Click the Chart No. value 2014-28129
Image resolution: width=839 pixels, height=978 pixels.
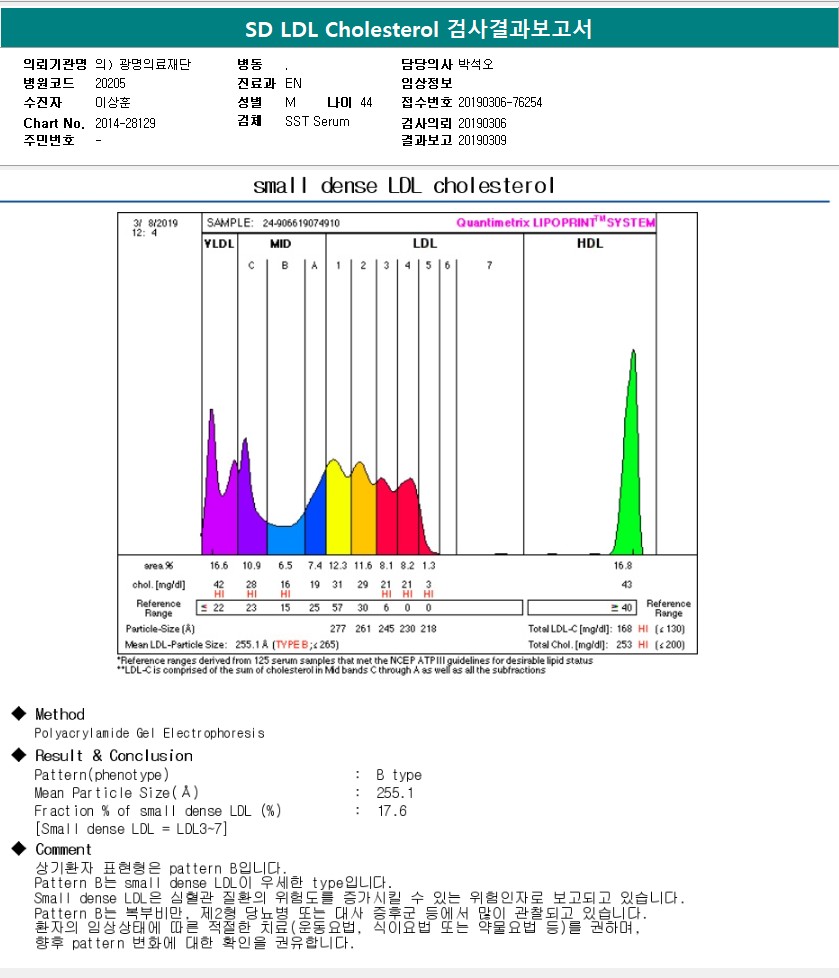[x=125, y=123]
